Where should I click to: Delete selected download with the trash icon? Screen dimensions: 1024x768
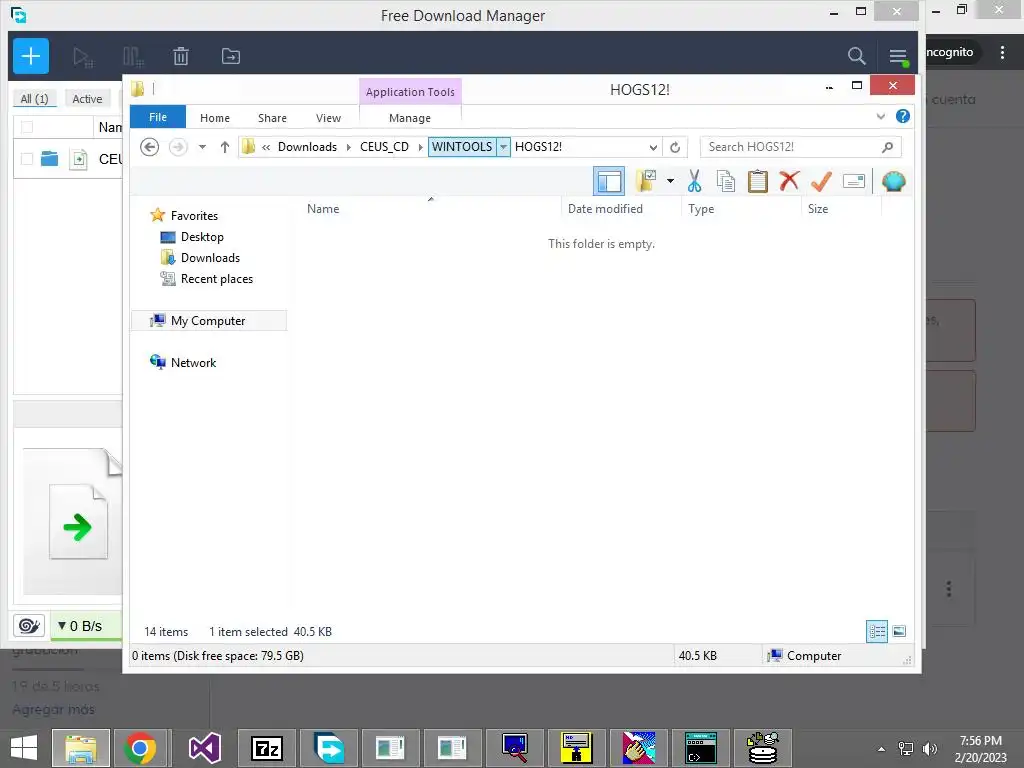(181, 57)
